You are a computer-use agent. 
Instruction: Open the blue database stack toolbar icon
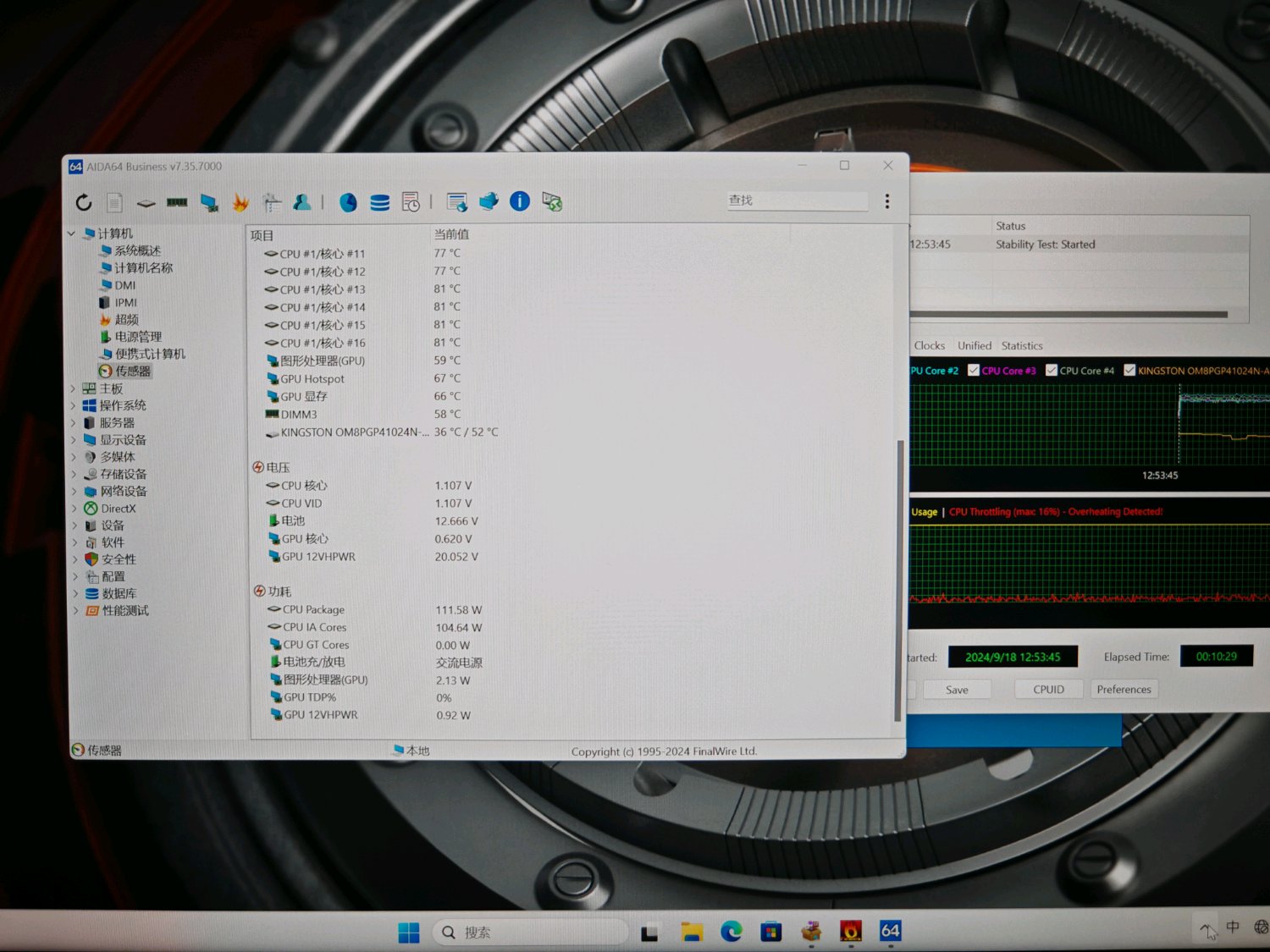(380, 202)
